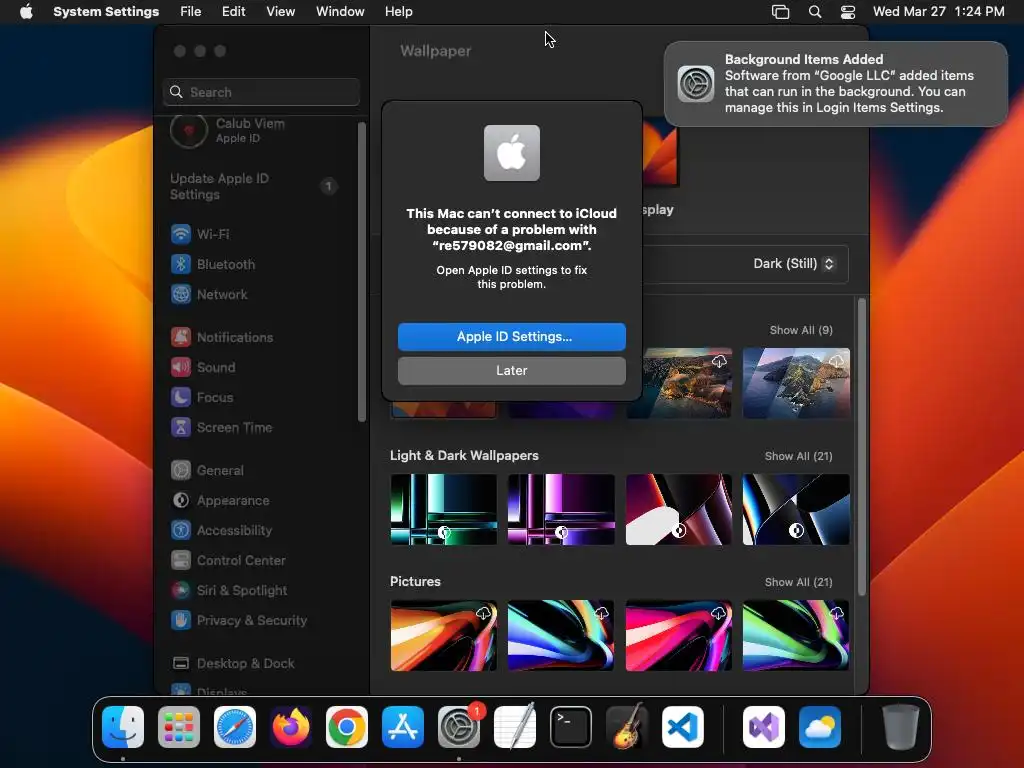Screen dimensions: 1024x768
Task: Open the Help menu
Action: pos(398,12)
